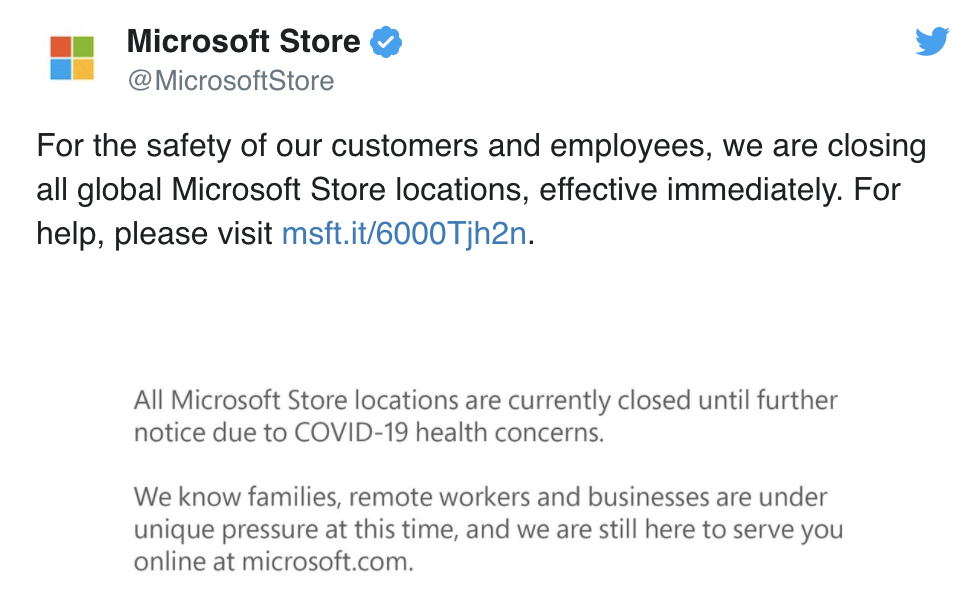This screenshot has width=972, height=610.
Task: Click the yellow square of Microsoft logo
Action: pyautogui.click(x=84, y=69)
